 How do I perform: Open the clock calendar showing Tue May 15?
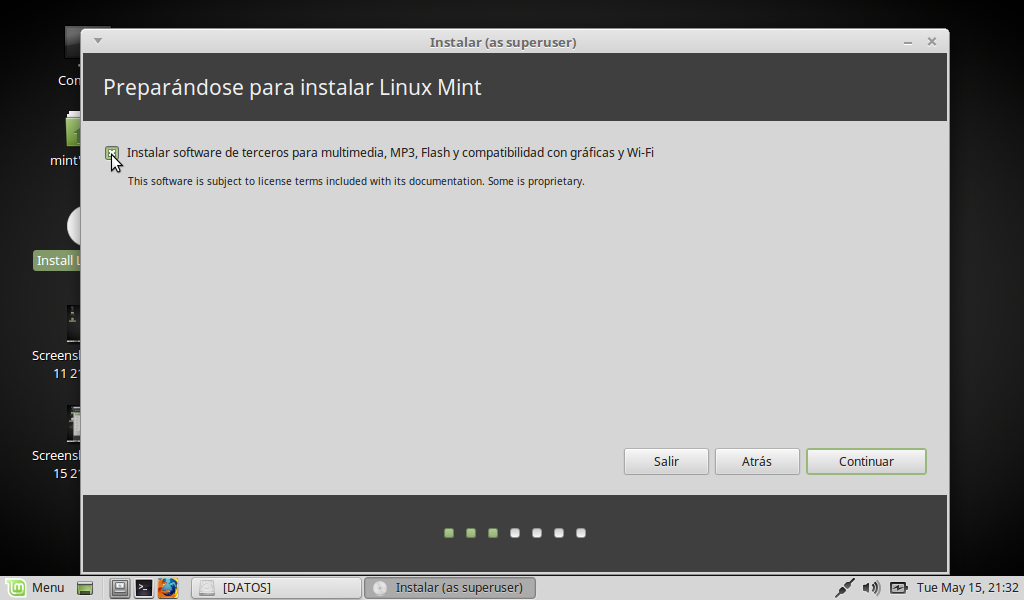point(967,588)
